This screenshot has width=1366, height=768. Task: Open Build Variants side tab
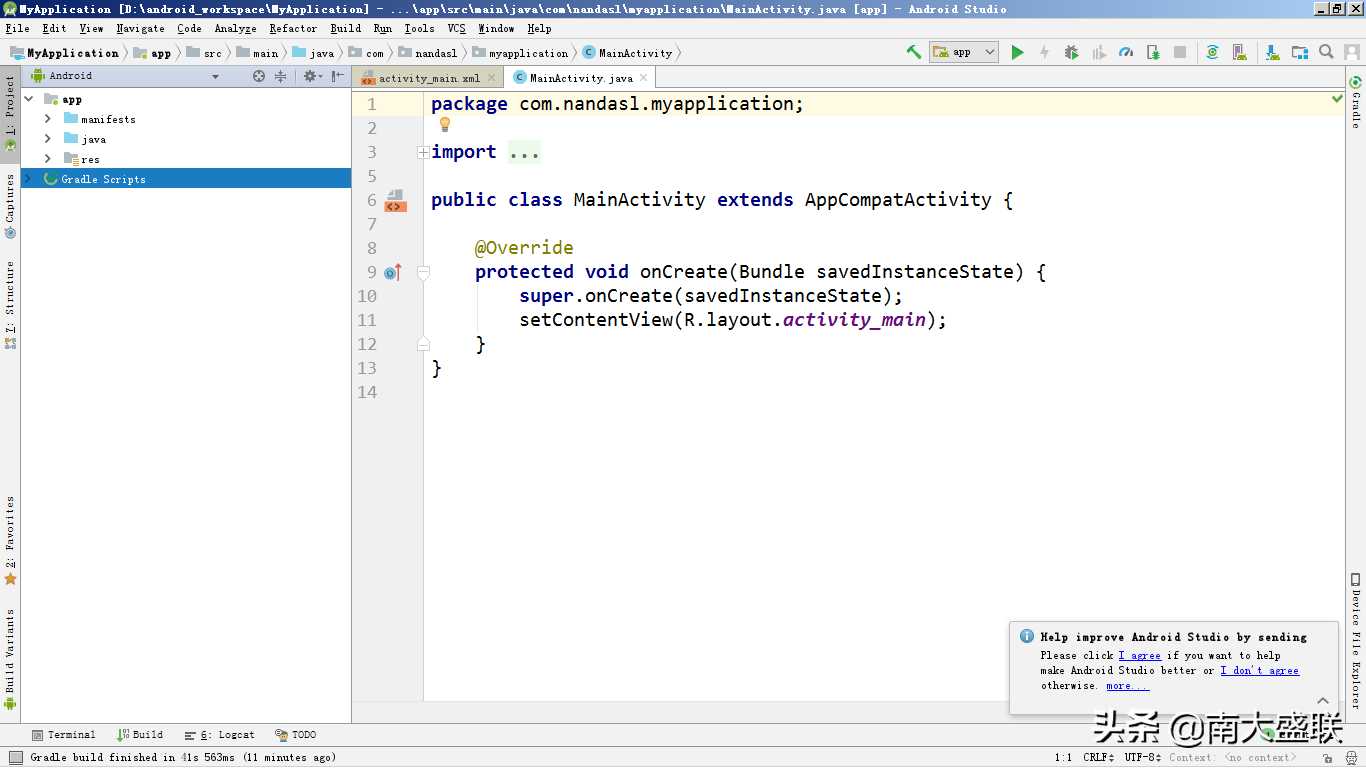(x=10, y=658)
